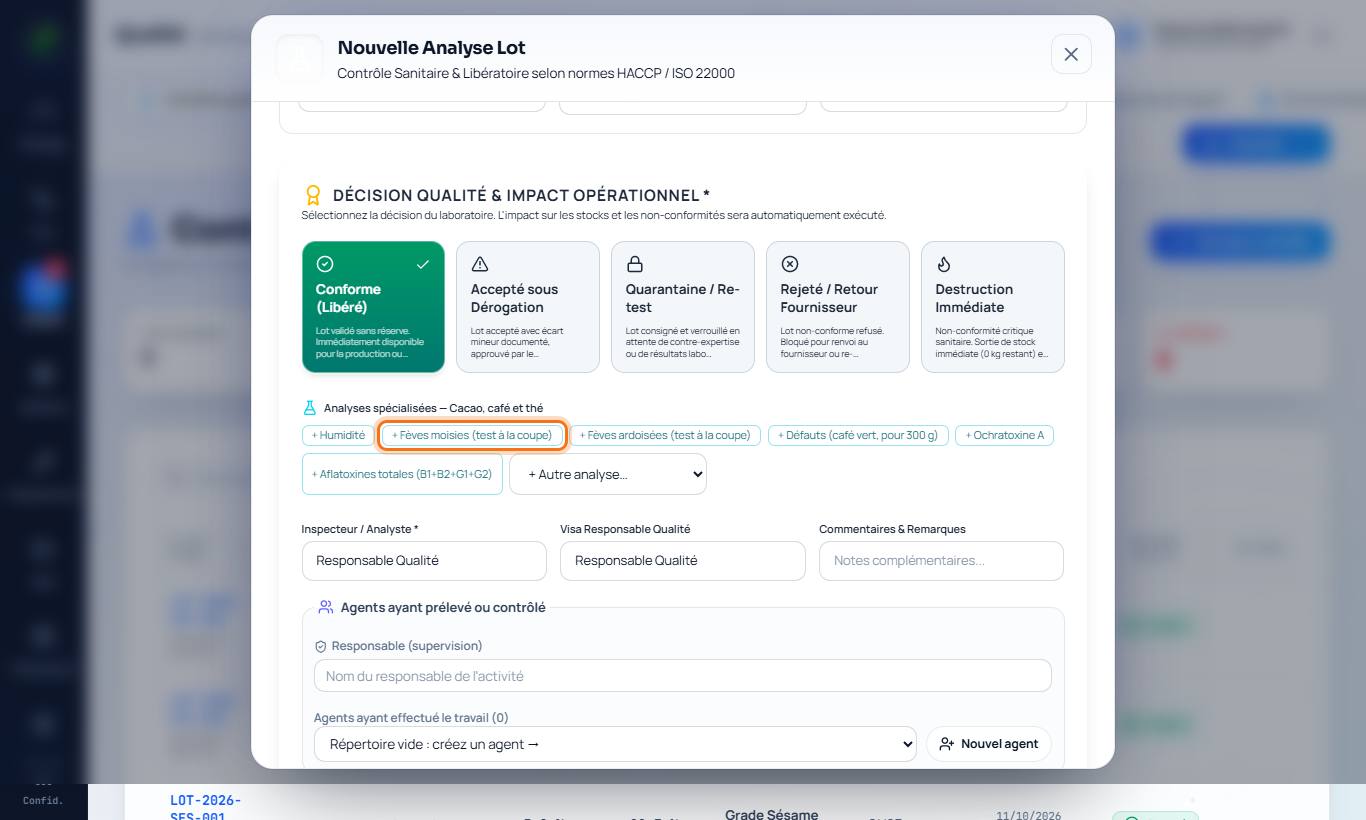Screen dimensions: 1366x820
Task: Choose the Accepté sous Dérogation decision
Action: point(528,307)
